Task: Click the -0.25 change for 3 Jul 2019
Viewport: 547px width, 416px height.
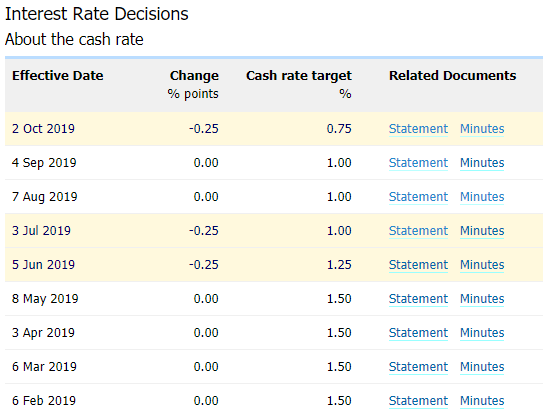Action: click(x=204, y=231)
